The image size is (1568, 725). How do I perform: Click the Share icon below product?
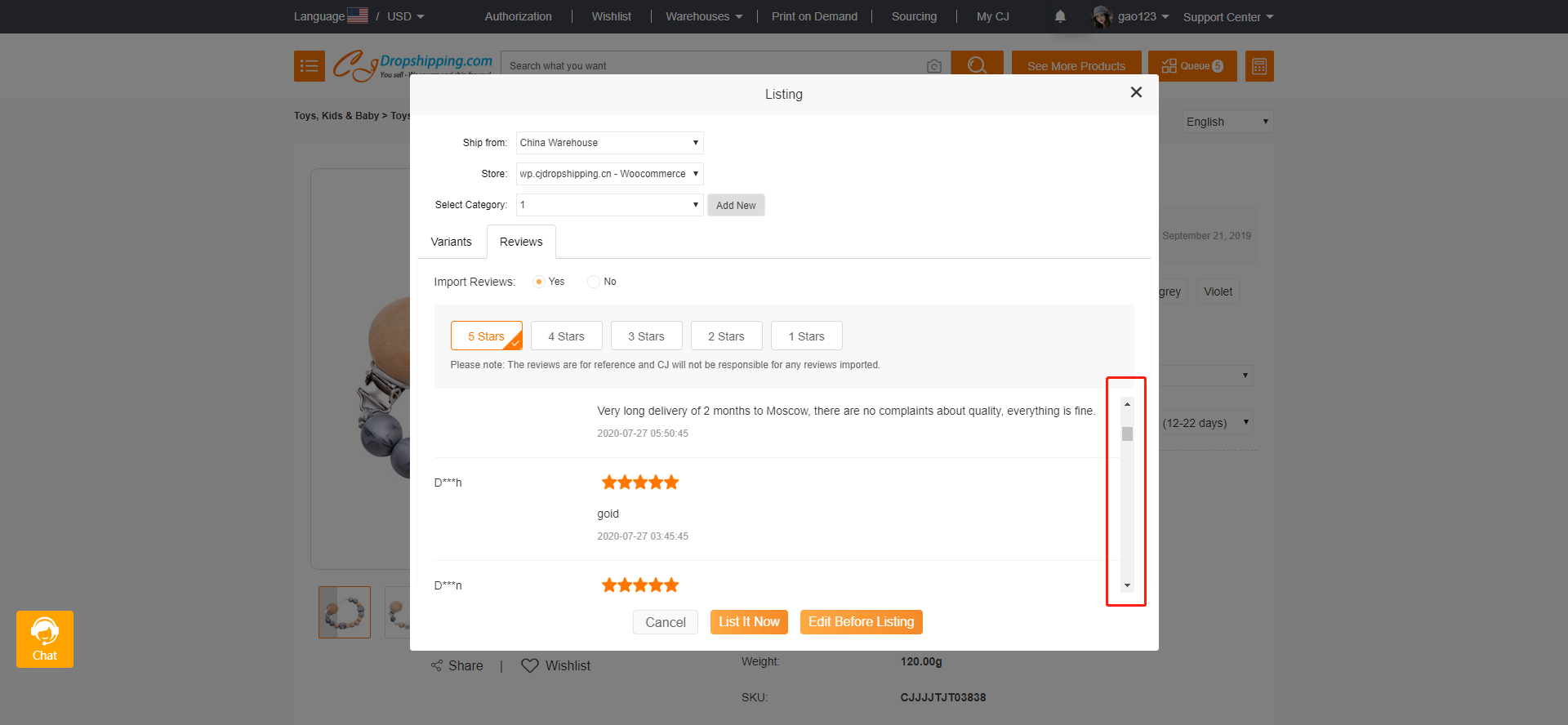point(437,665)
